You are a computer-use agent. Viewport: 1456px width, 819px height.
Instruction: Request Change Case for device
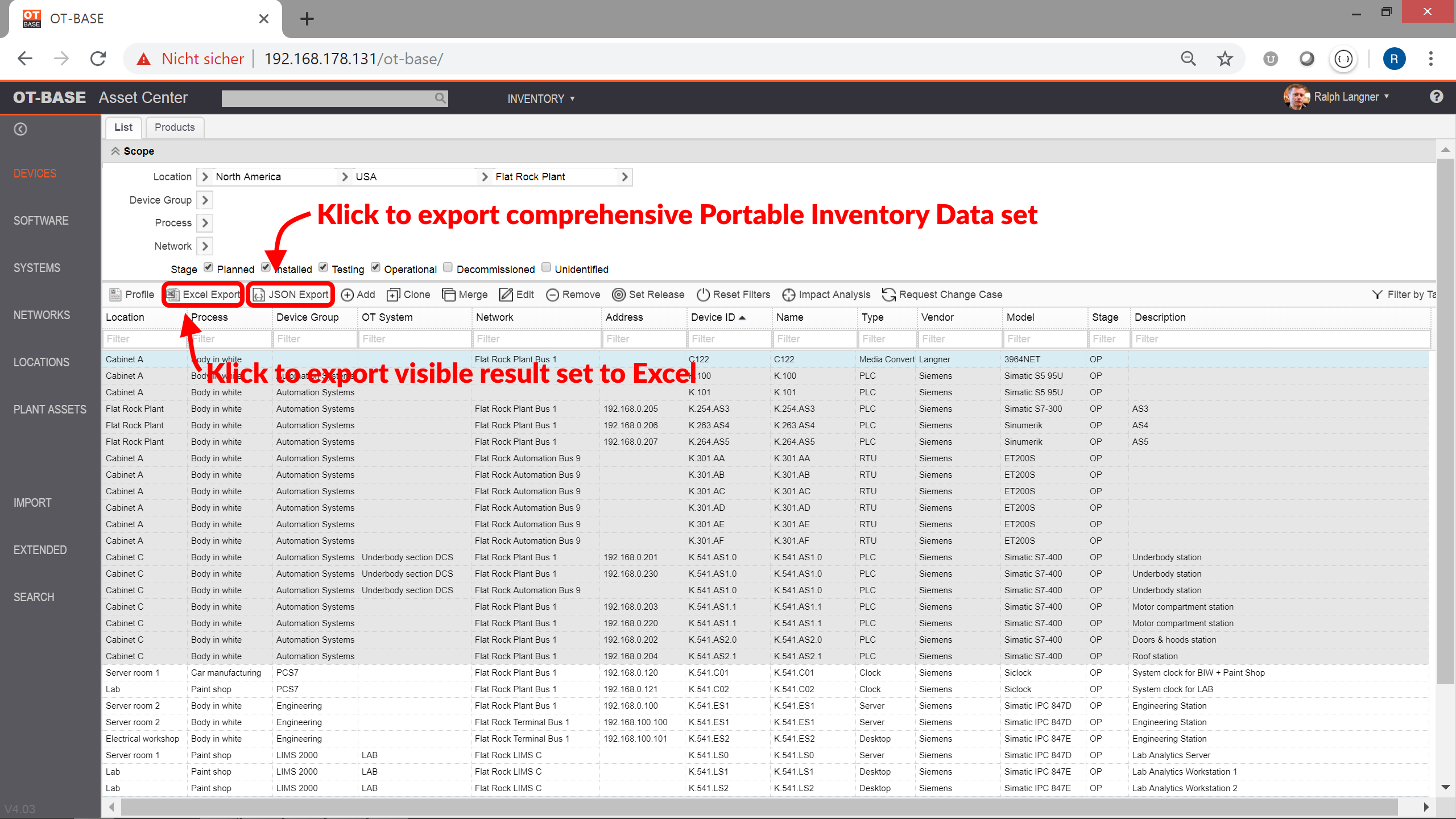point(942,294)
